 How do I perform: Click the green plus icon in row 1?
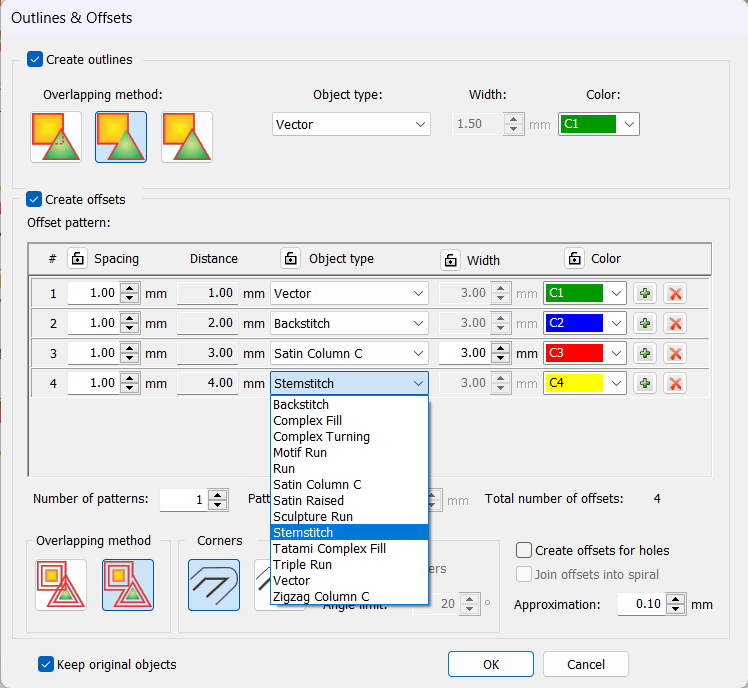point(646,294)
